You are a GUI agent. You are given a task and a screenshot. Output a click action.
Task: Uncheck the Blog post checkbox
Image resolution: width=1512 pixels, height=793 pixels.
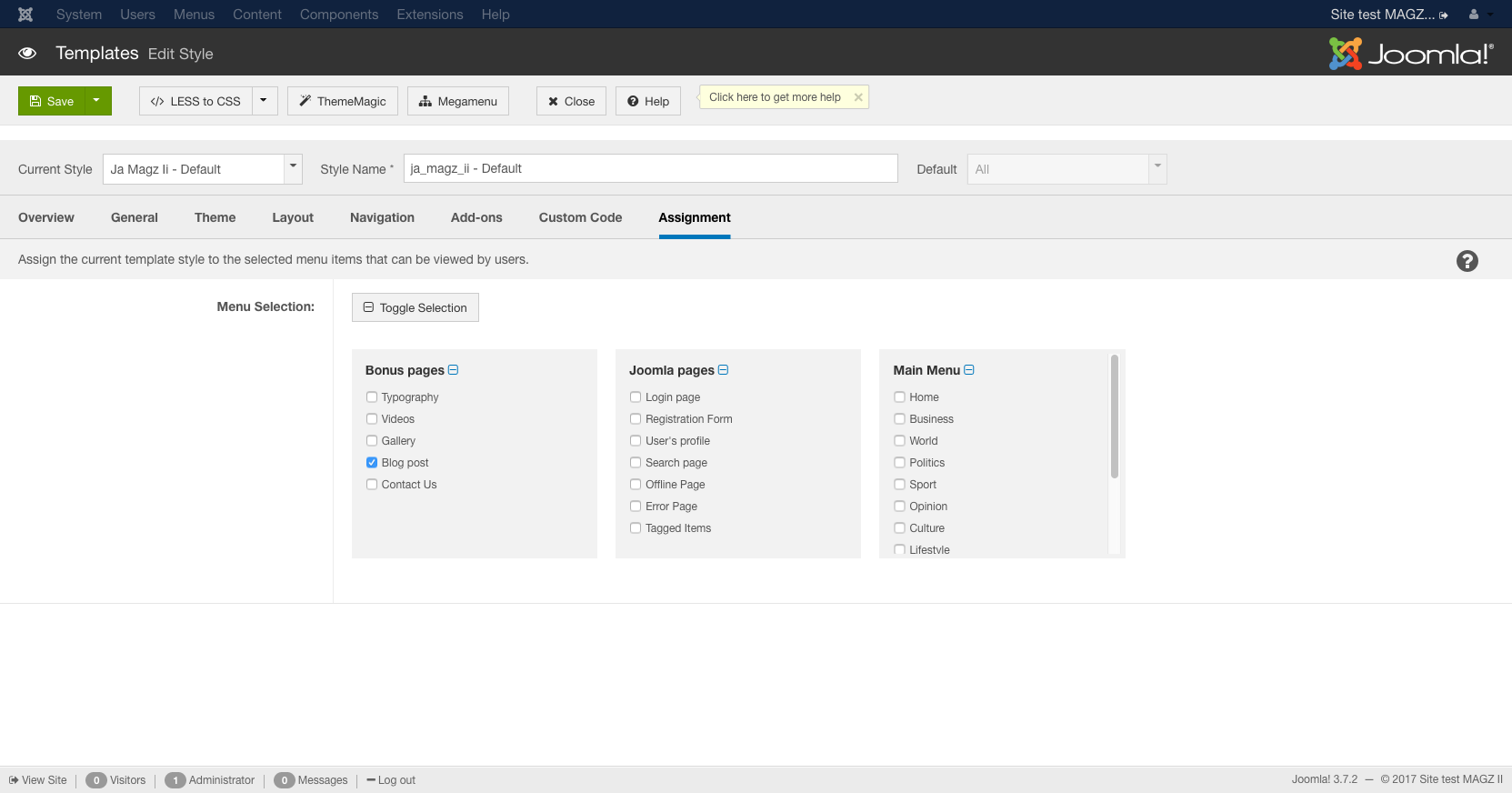372,462
